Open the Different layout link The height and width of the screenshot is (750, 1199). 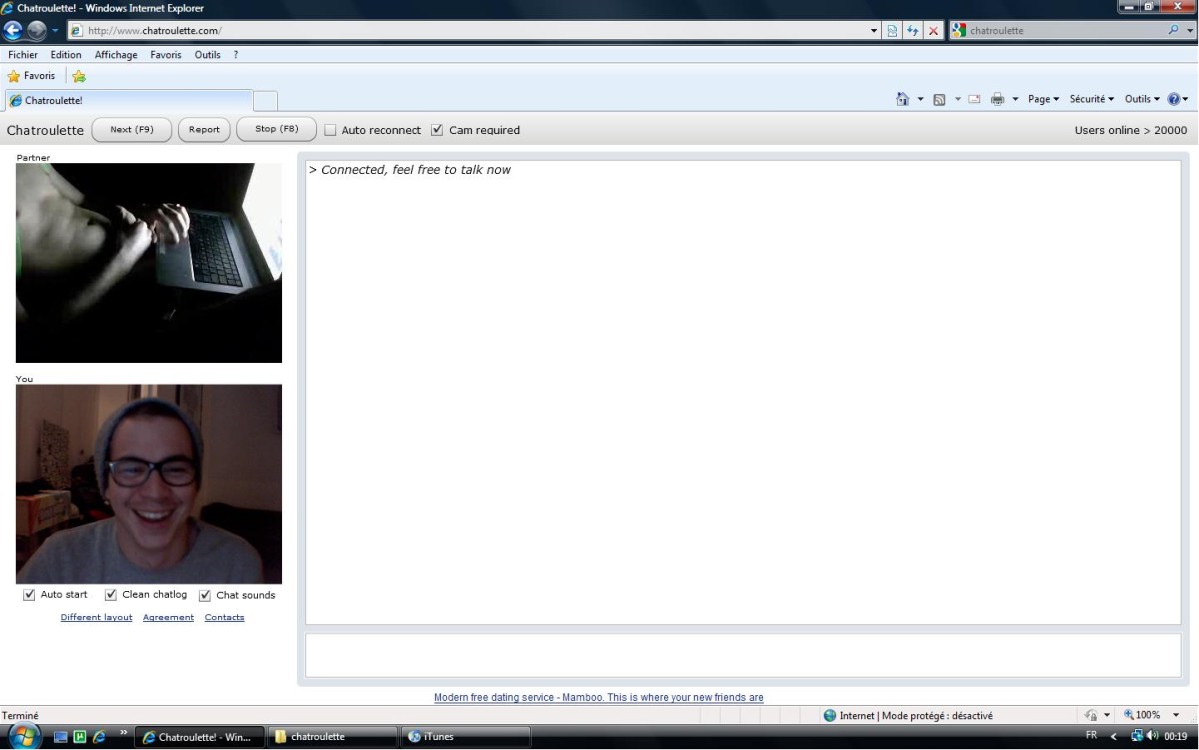coord(96,618)
